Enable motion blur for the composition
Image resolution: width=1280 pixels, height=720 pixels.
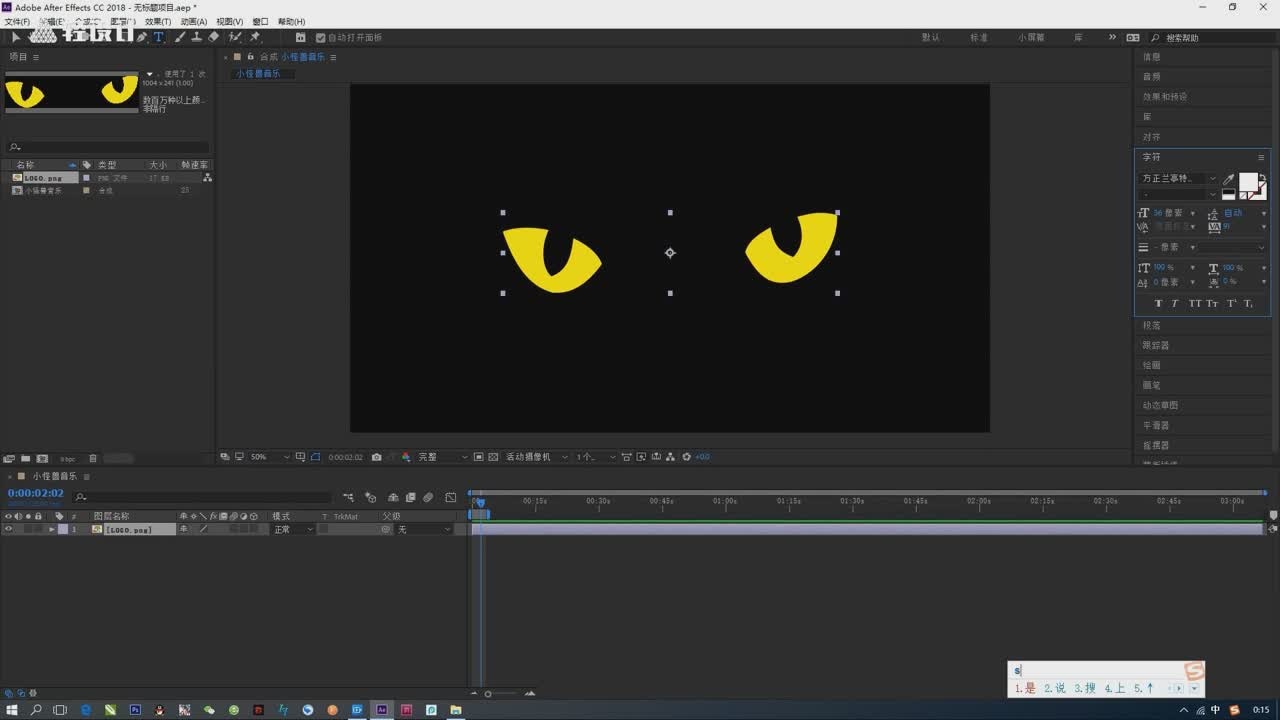point(428,497)
